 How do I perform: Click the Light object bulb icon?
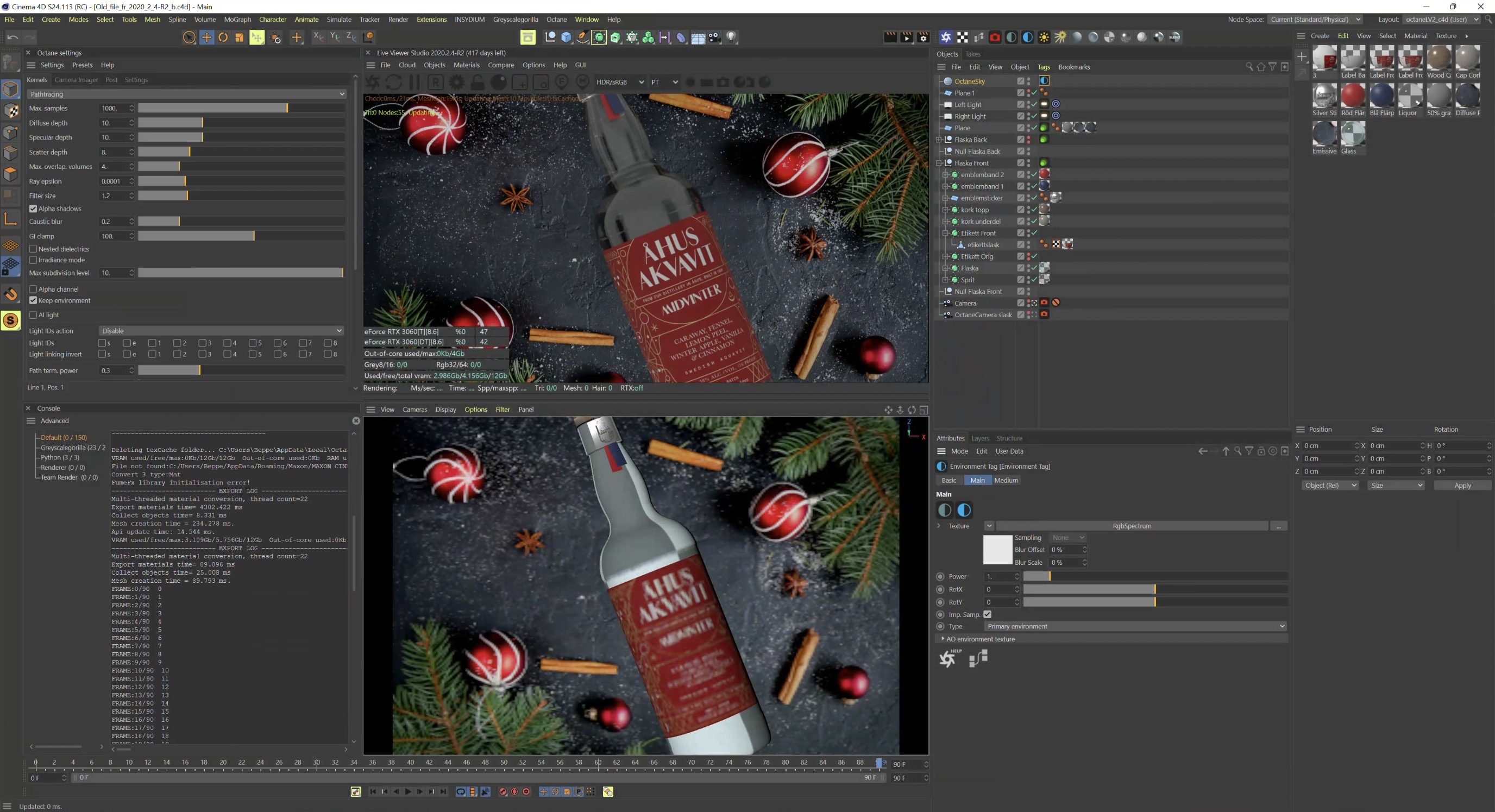731,37
